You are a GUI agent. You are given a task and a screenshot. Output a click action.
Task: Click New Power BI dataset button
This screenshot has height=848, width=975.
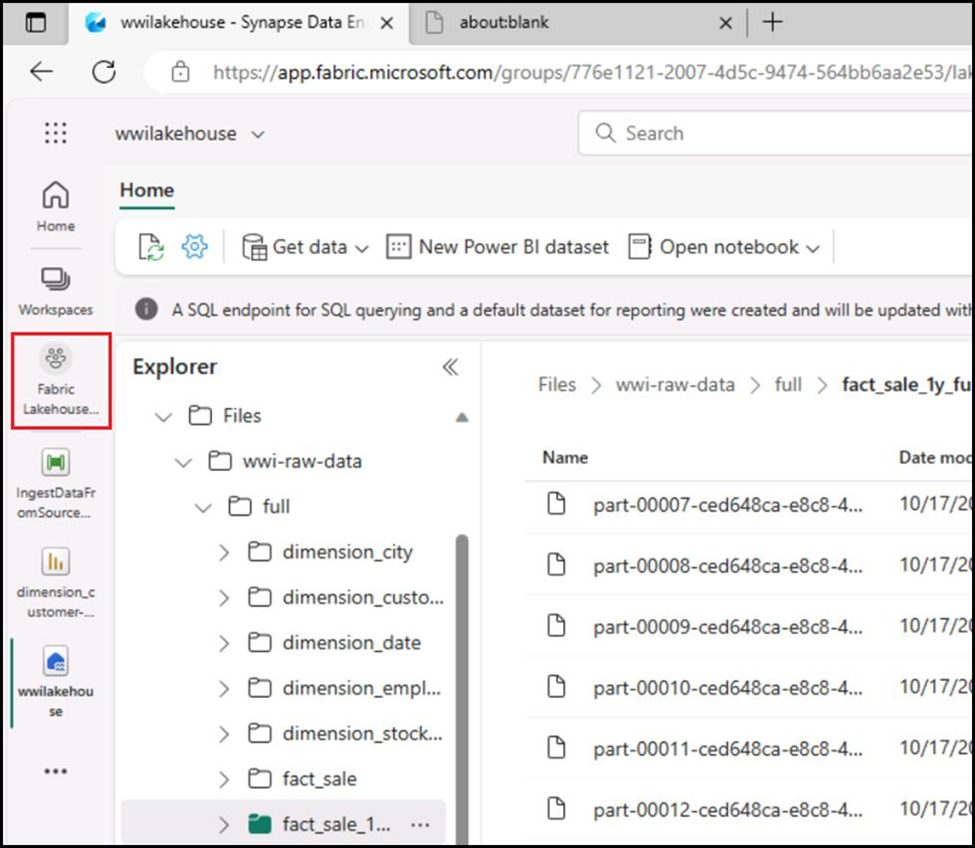(x=497, y=247)
